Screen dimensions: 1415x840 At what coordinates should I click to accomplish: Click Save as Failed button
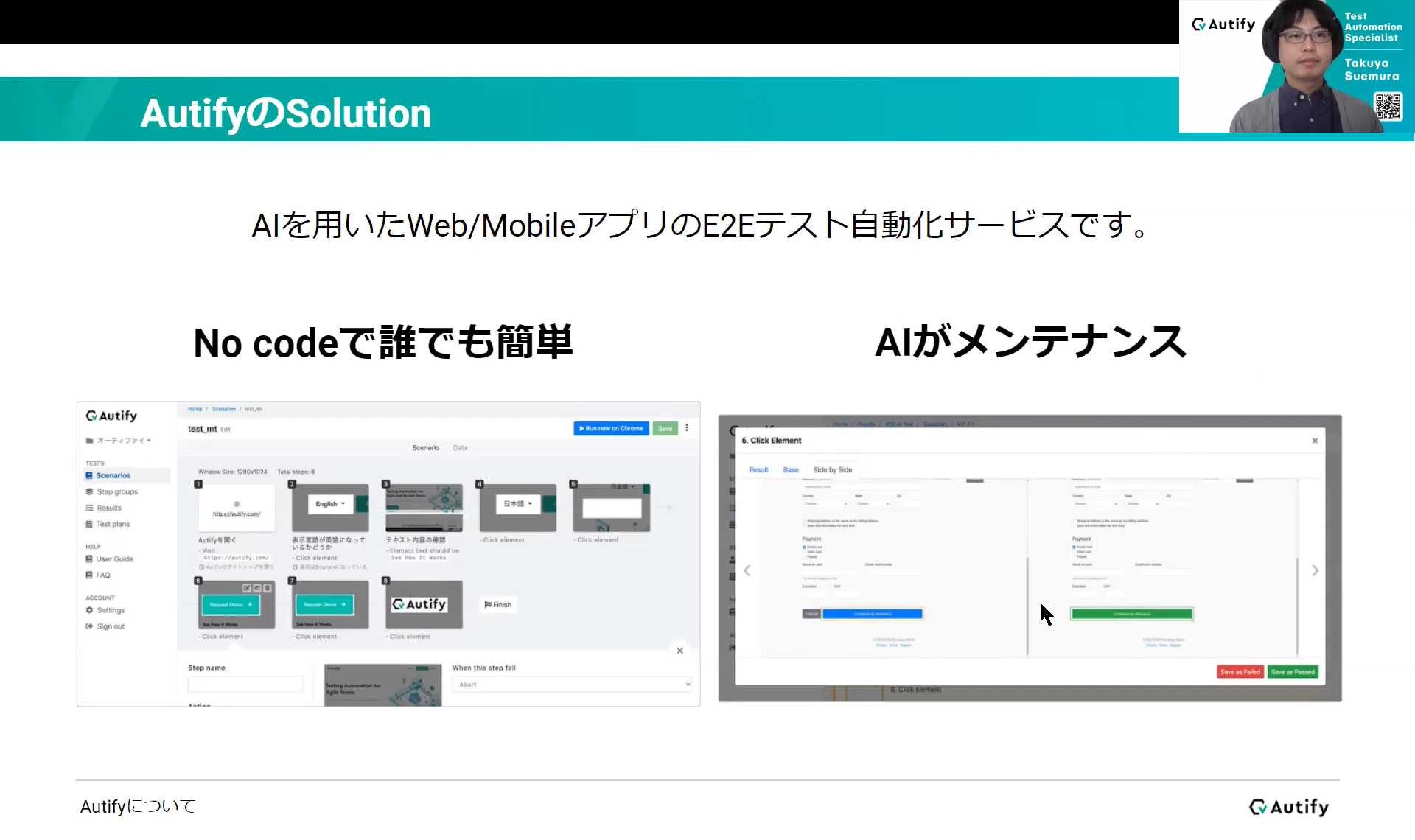click(x=1240, y=672)
